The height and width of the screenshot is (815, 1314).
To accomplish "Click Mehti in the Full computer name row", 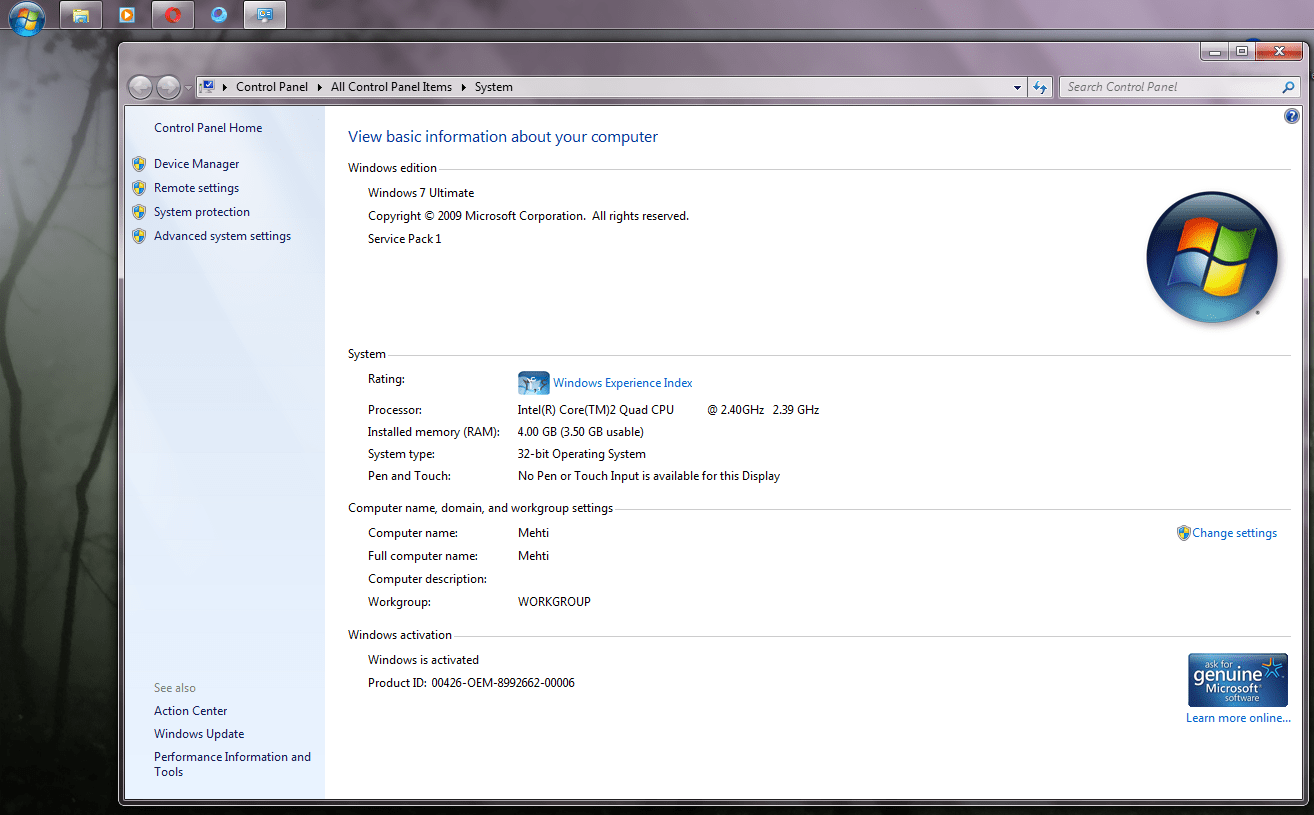I will tap(533, 556).
